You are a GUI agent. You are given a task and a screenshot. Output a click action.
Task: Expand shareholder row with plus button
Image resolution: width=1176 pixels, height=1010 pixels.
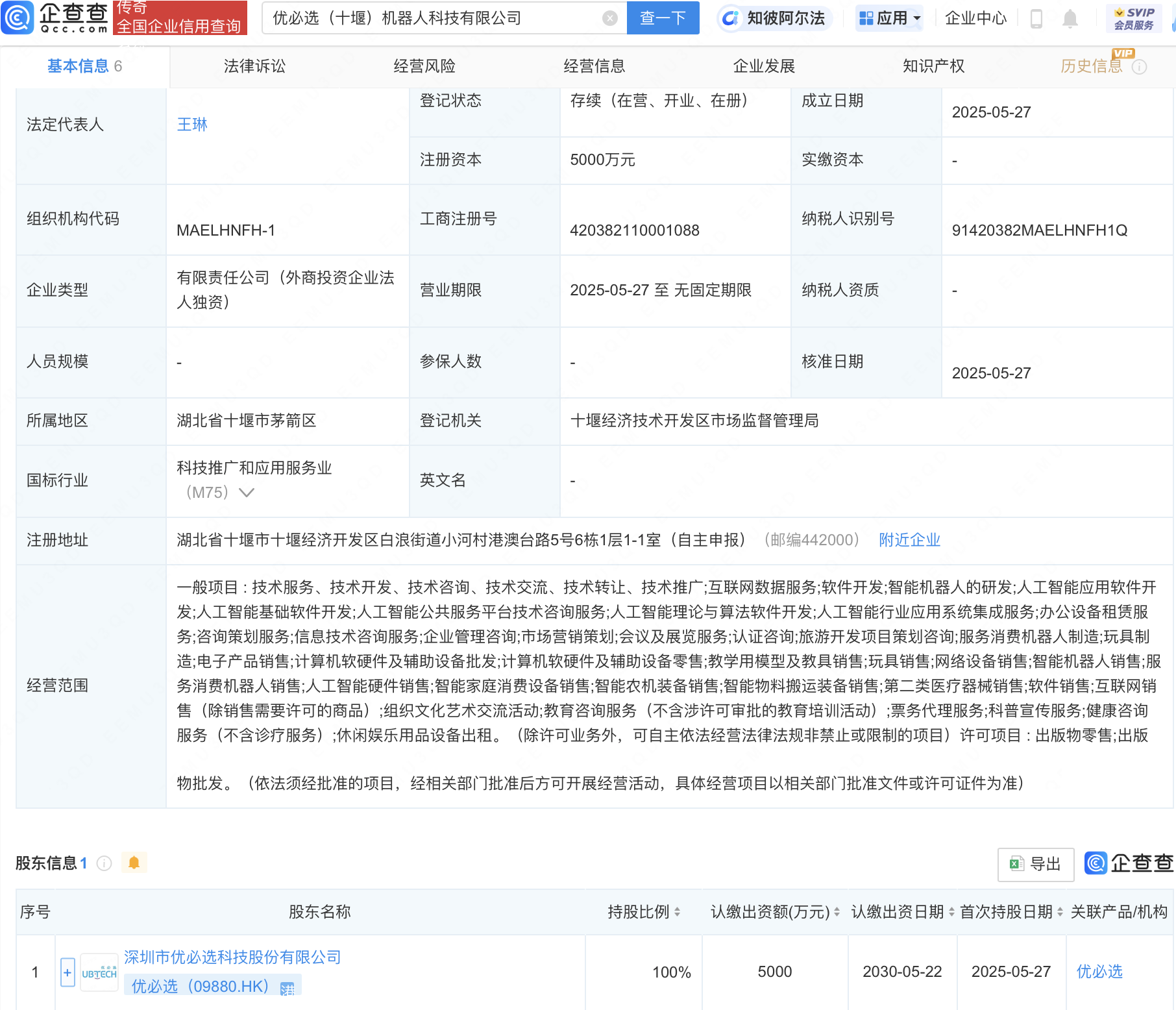click(67, 972)
